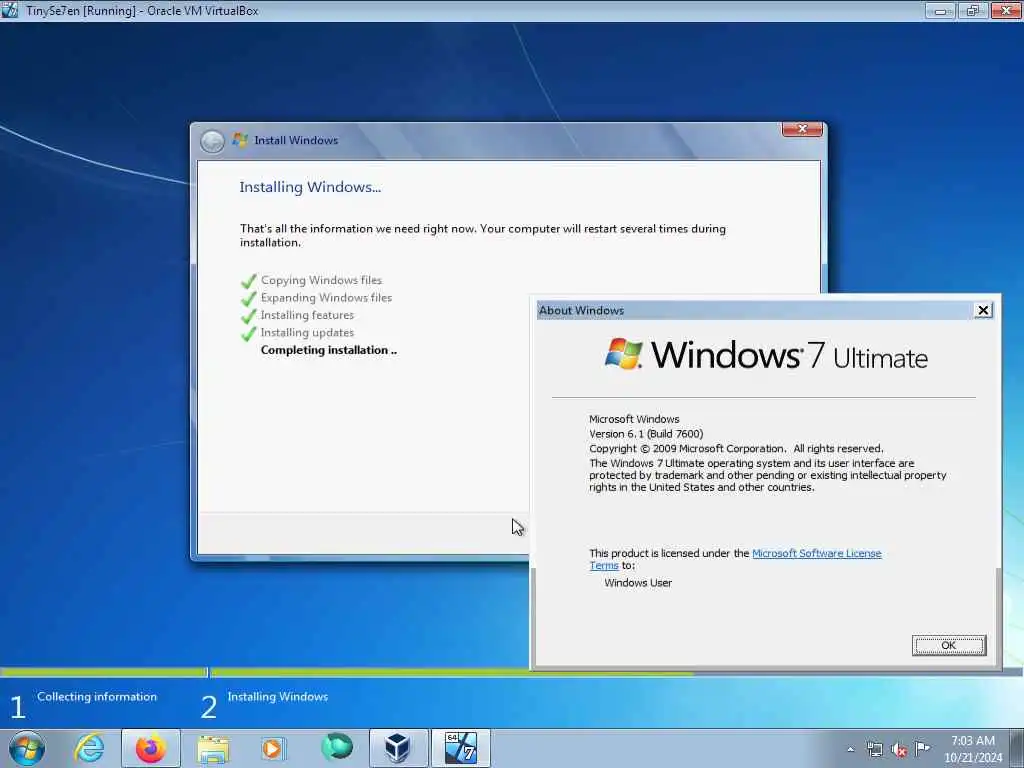Open the Windows Start orb
Screen dimensions: 1024x768
[27, 748]
